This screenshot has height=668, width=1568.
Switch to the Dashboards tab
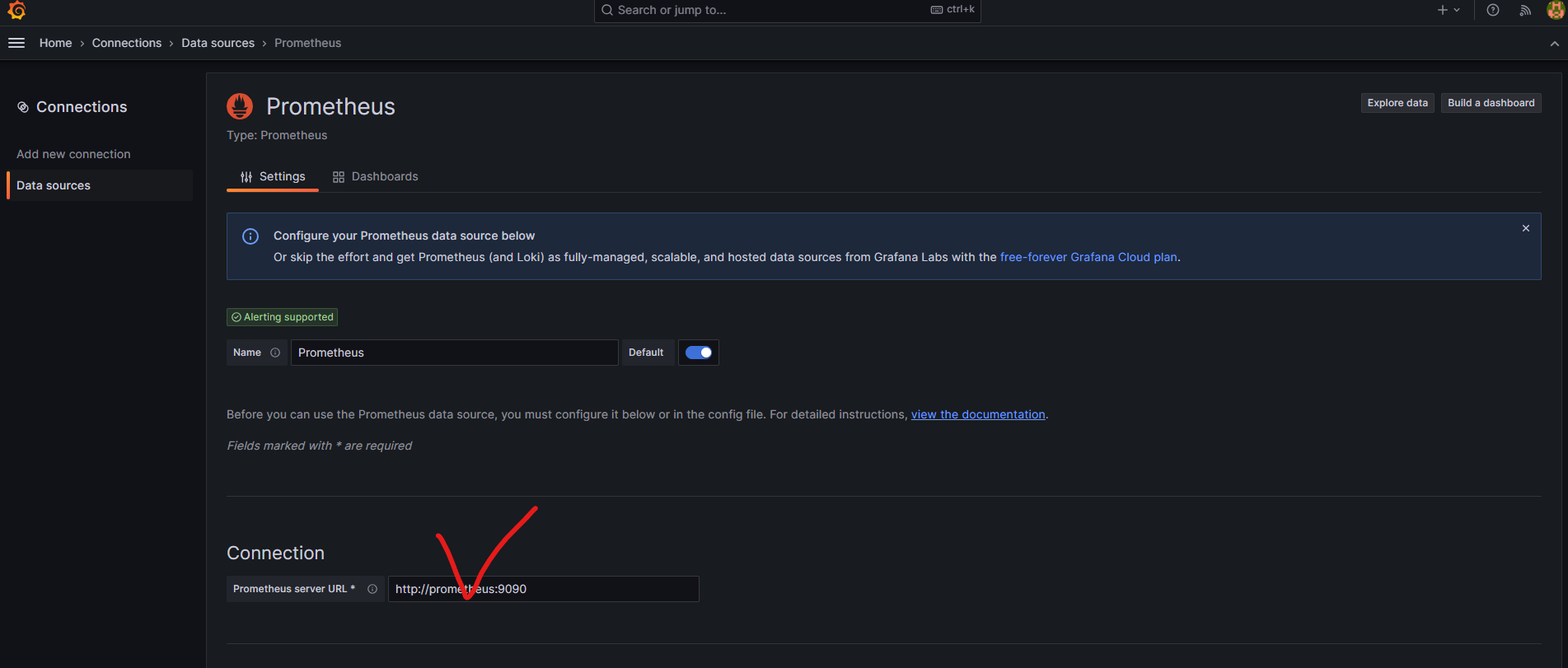click(x=376, y=176)
